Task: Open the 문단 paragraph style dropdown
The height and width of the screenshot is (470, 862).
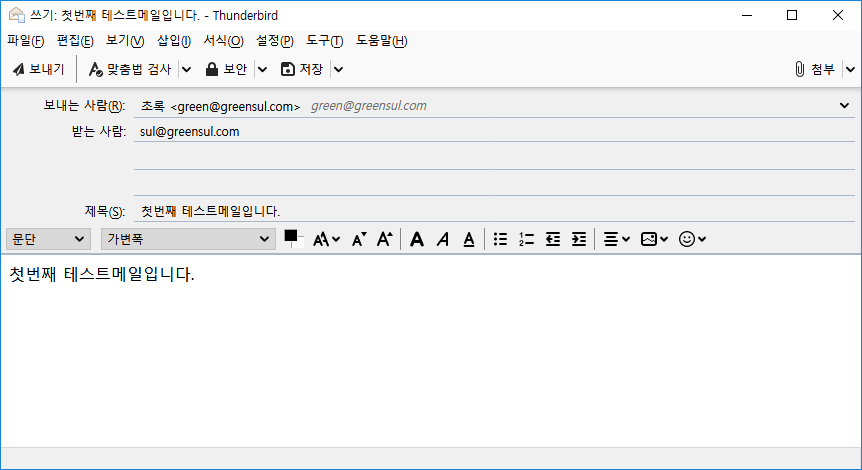Action: tap(48, 239)
